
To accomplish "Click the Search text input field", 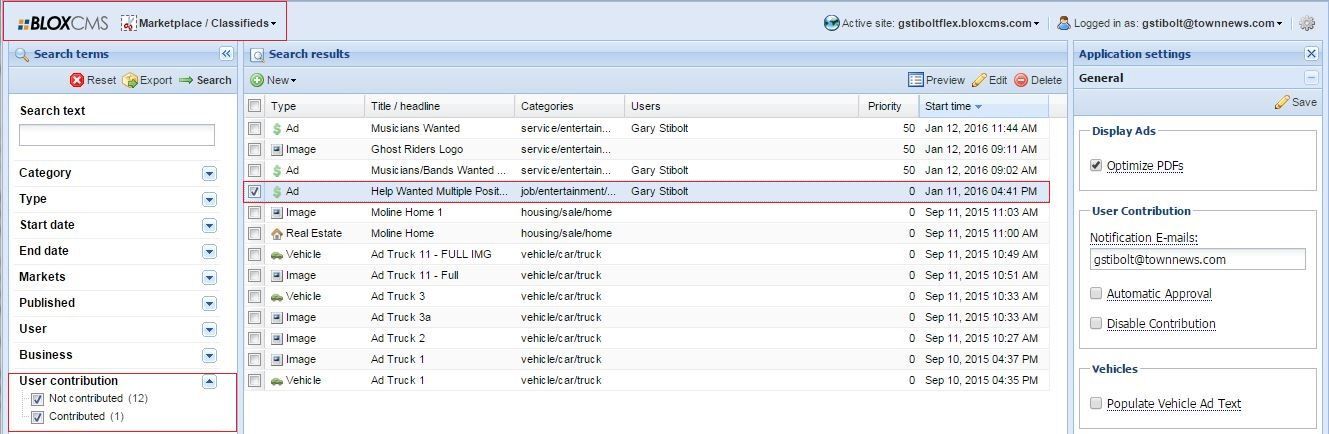I will point(117,135).
